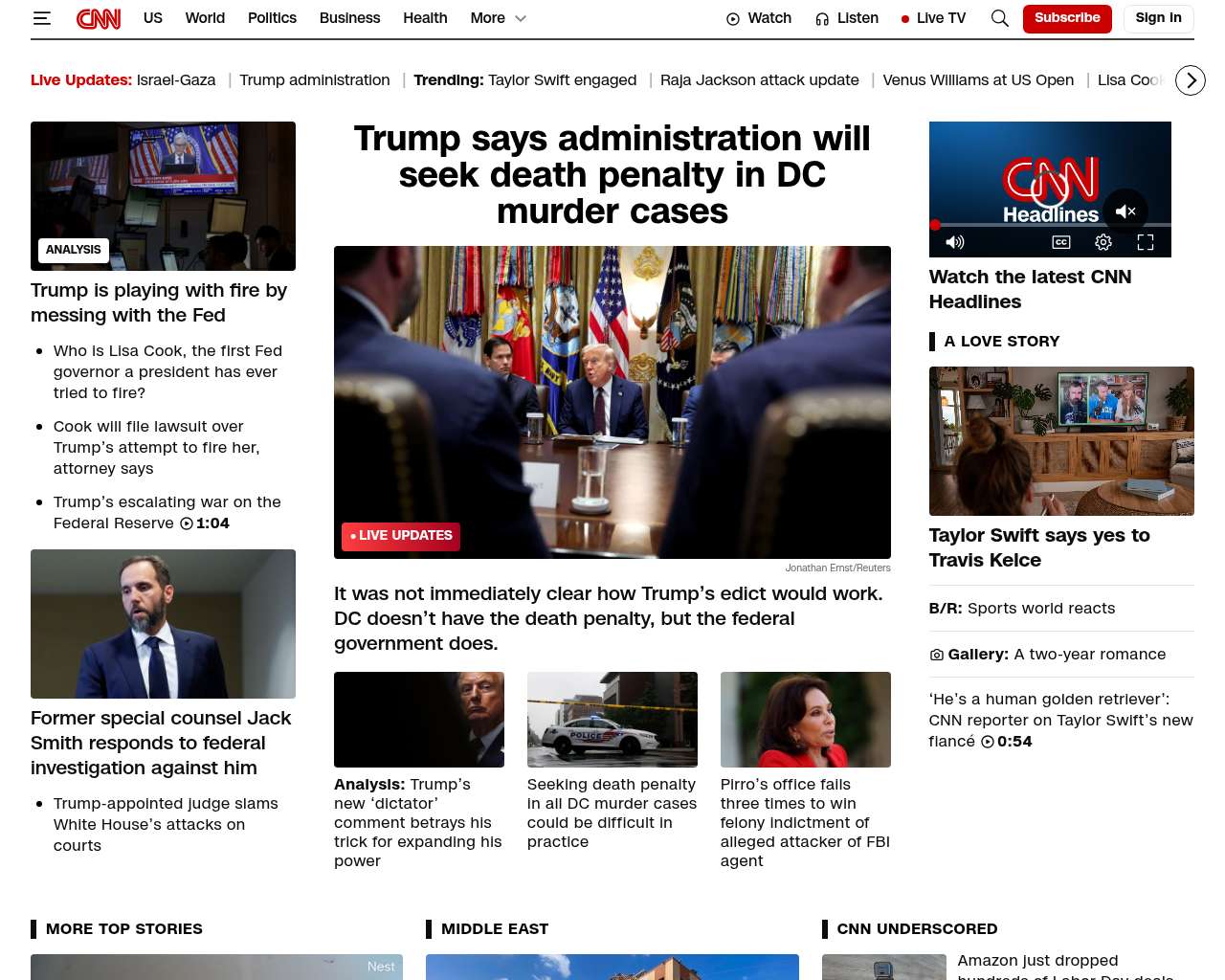Open Trump administration live updates link
The width and height of the screenshot is (1225, 980).
click(315, 80)
